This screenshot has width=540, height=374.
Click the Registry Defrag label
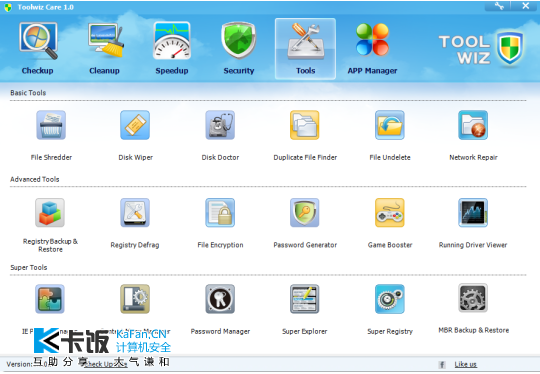[135, 245]
